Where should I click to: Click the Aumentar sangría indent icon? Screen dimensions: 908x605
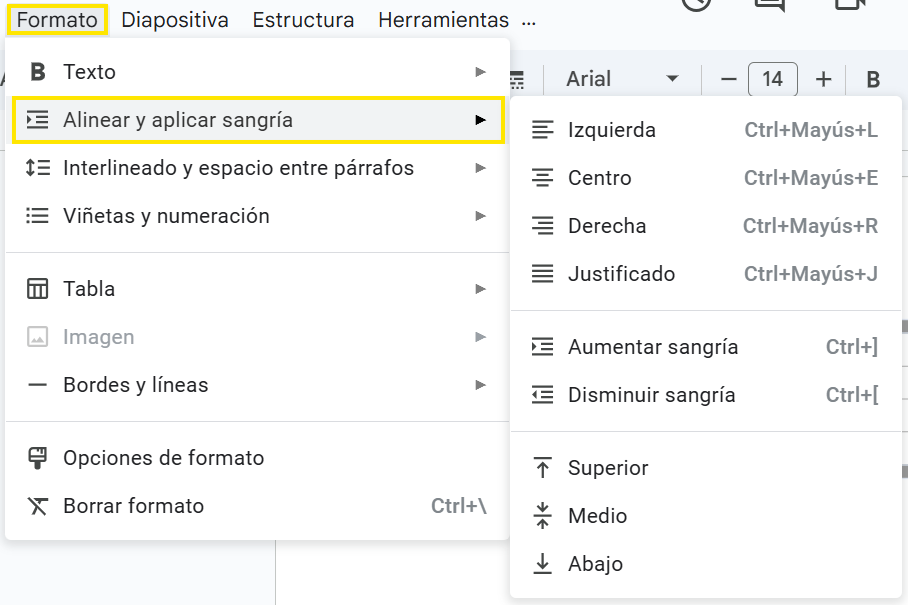pos(542,347)
